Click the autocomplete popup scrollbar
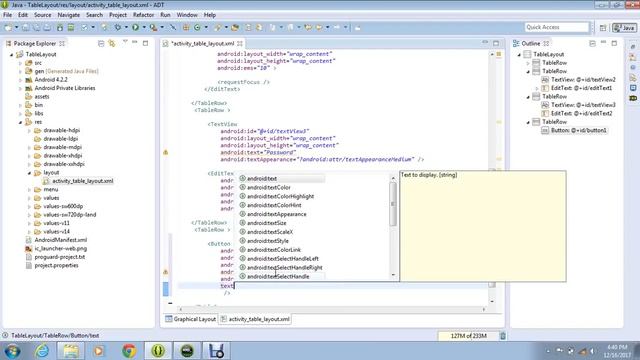Screen dimensions: 640x360 (x=393, y=204)
